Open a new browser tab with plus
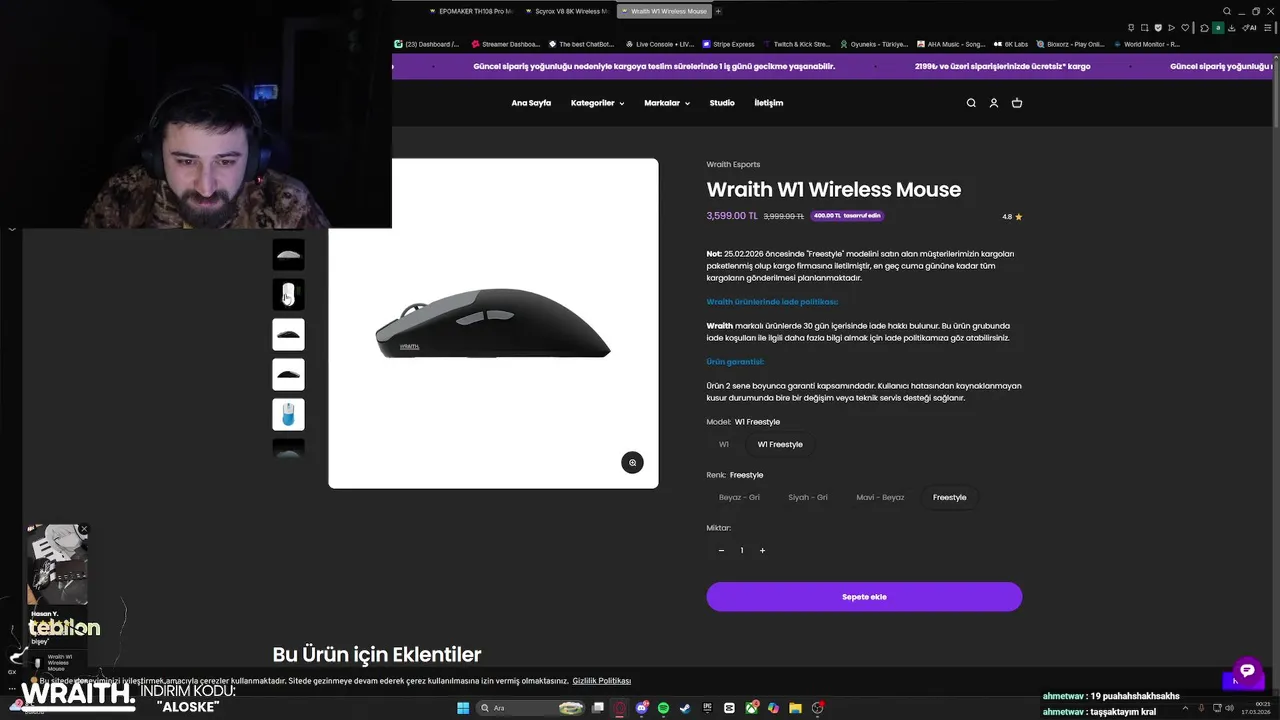Image resolution: width=1280 pixels, height=720 pixels. click(718, 11)
